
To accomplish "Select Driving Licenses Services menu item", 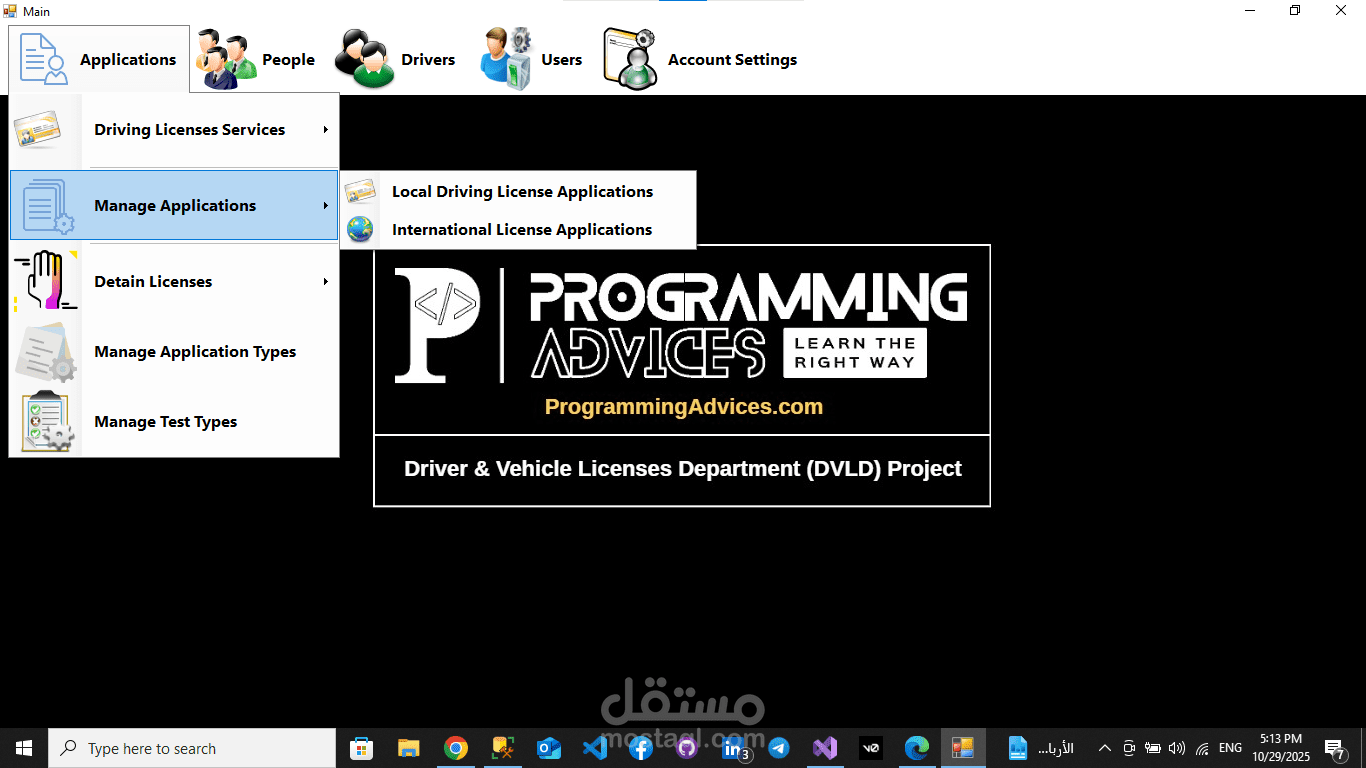I will pos(174,130).
